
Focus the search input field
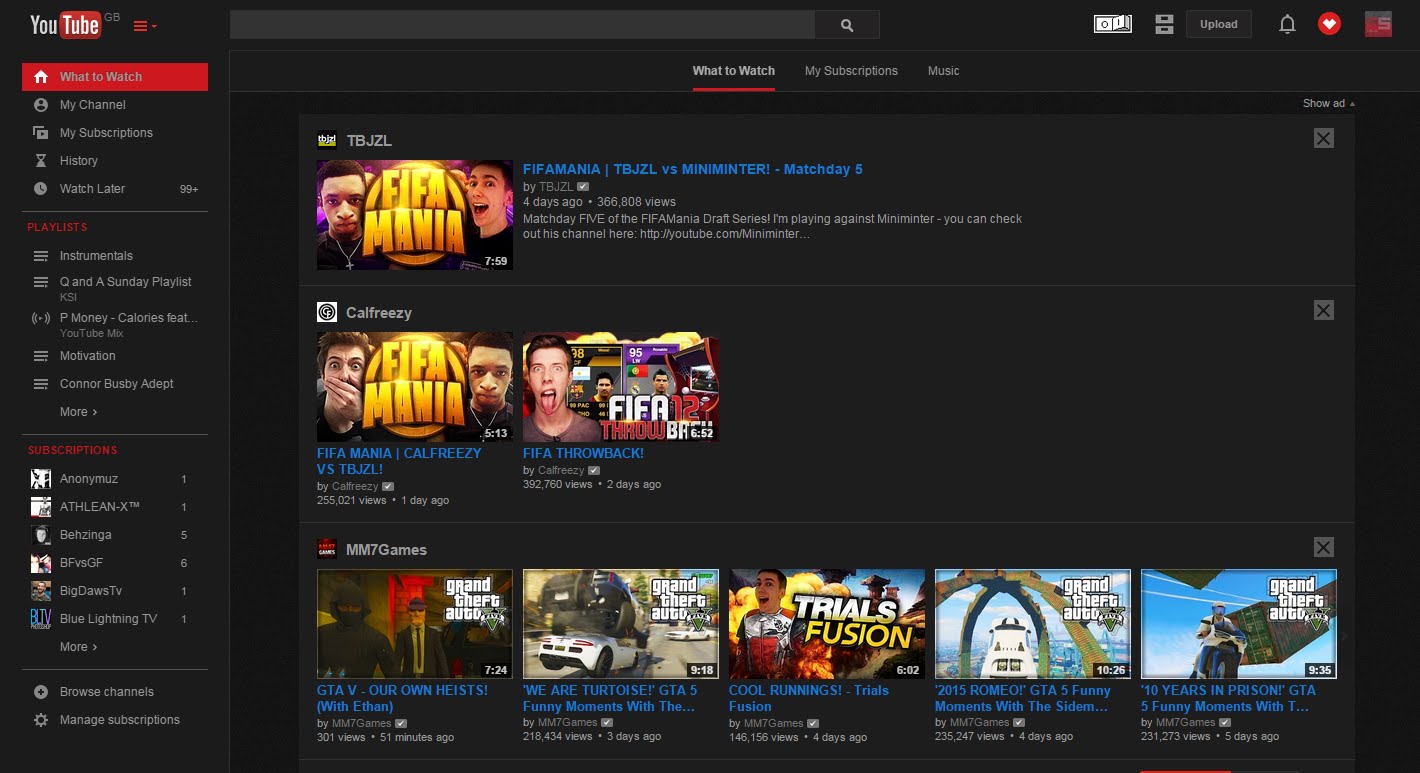pyautogui.click(x=522, y=25)
